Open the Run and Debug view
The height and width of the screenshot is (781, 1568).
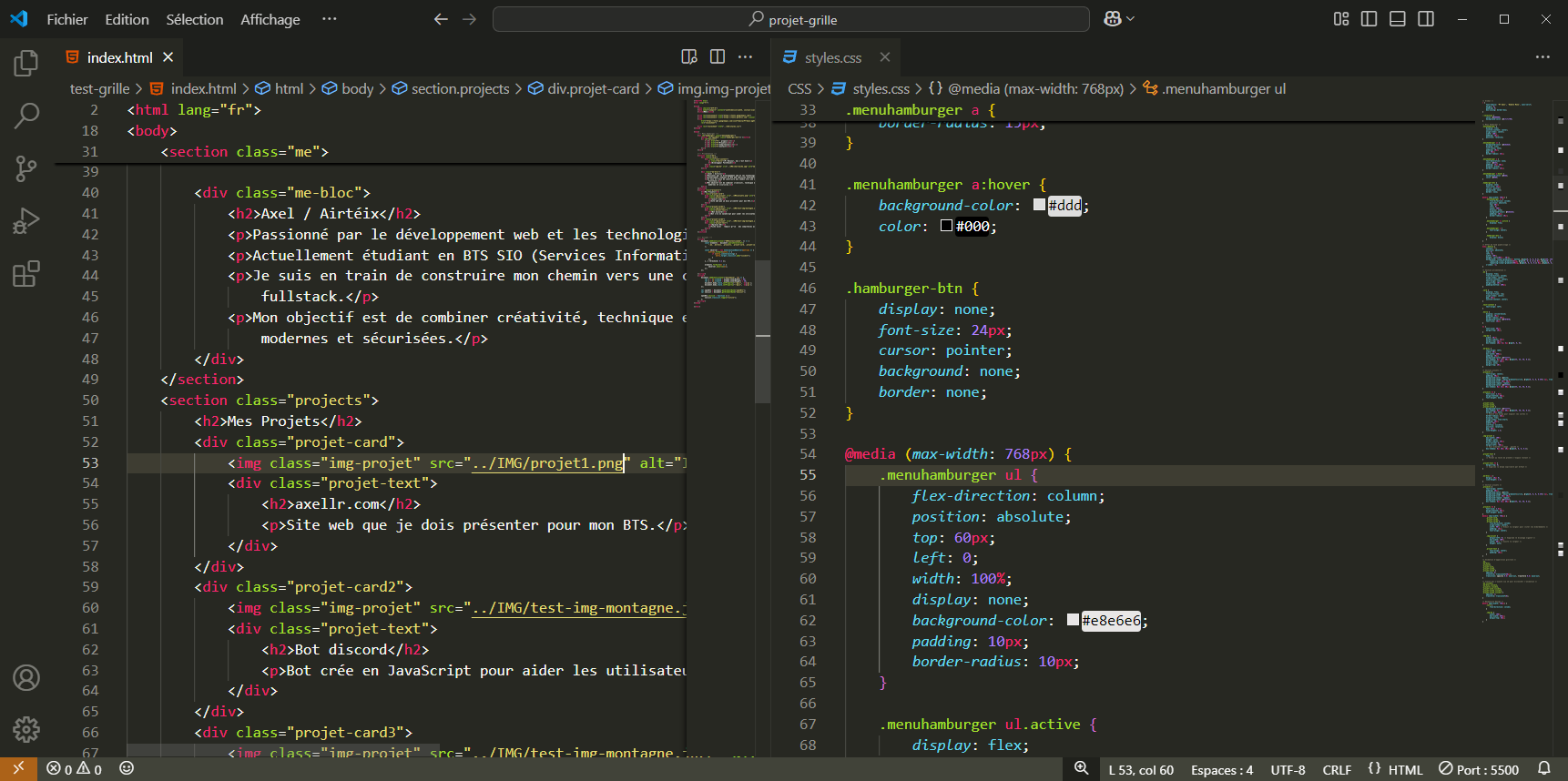(26, 221)
